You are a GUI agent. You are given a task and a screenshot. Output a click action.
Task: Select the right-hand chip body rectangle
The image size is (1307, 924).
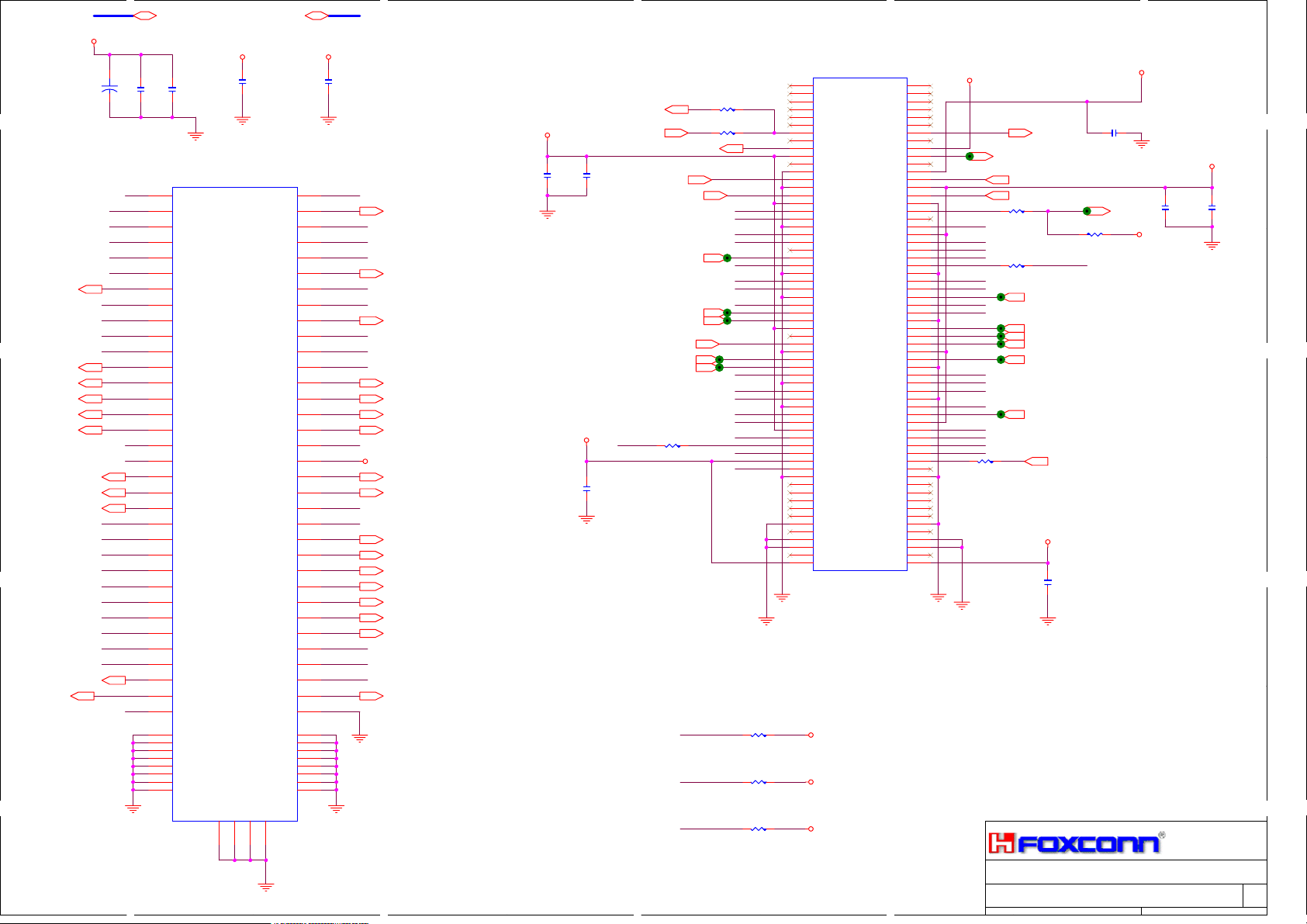(x=859, y=324)
